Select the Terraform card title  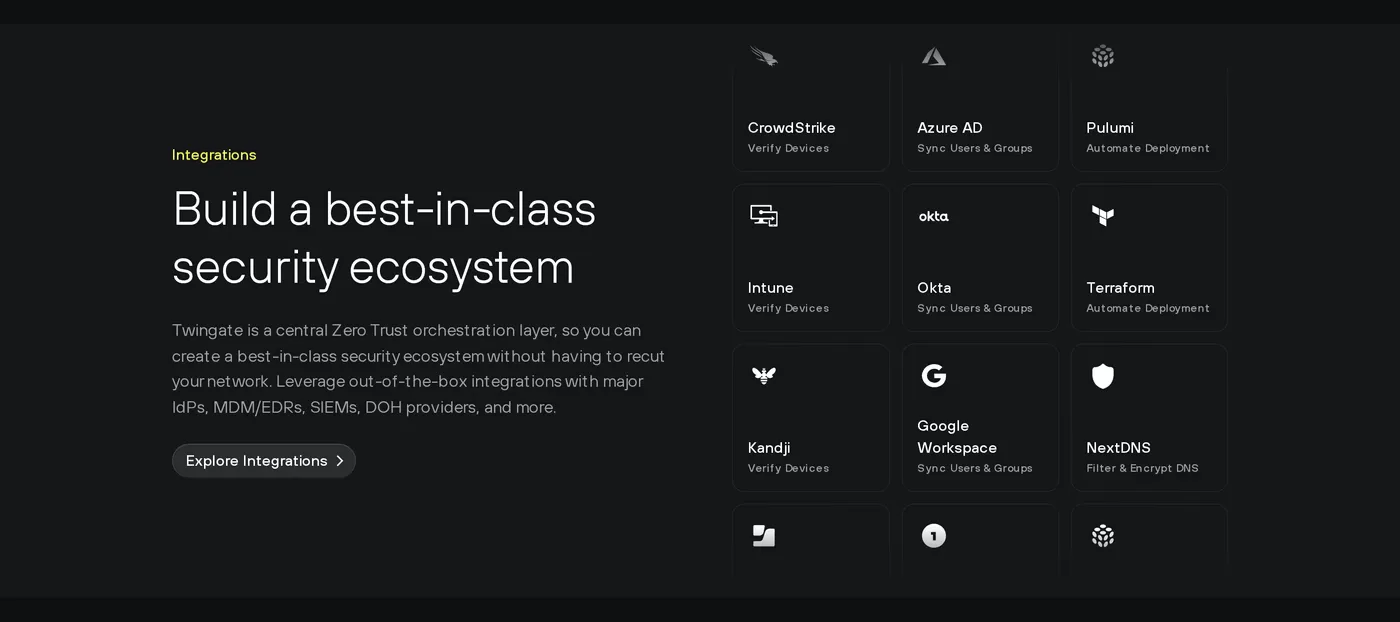pyautogui.click(x=1121, y=288)
